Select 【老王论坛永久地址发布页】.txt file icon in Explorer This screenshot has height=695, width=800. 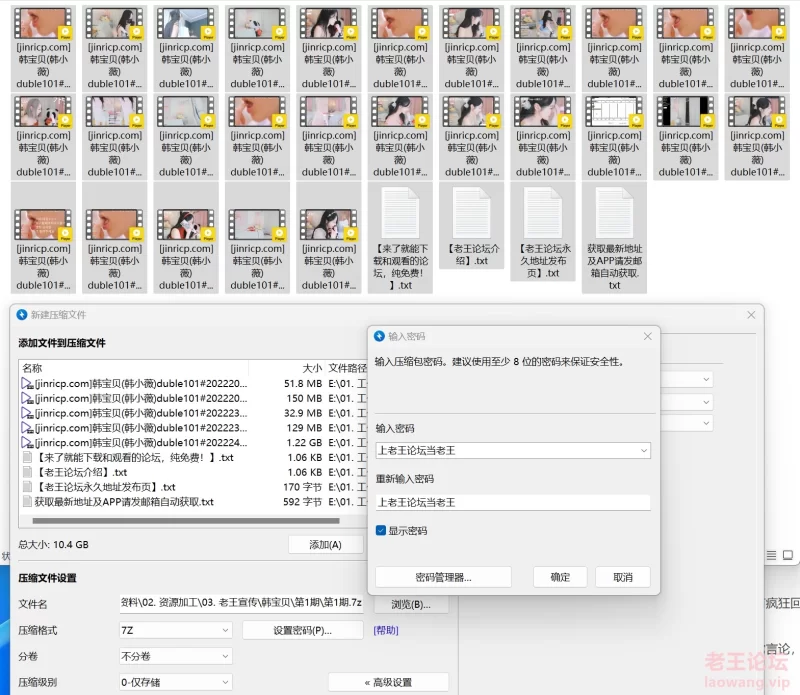click(543, 214)
